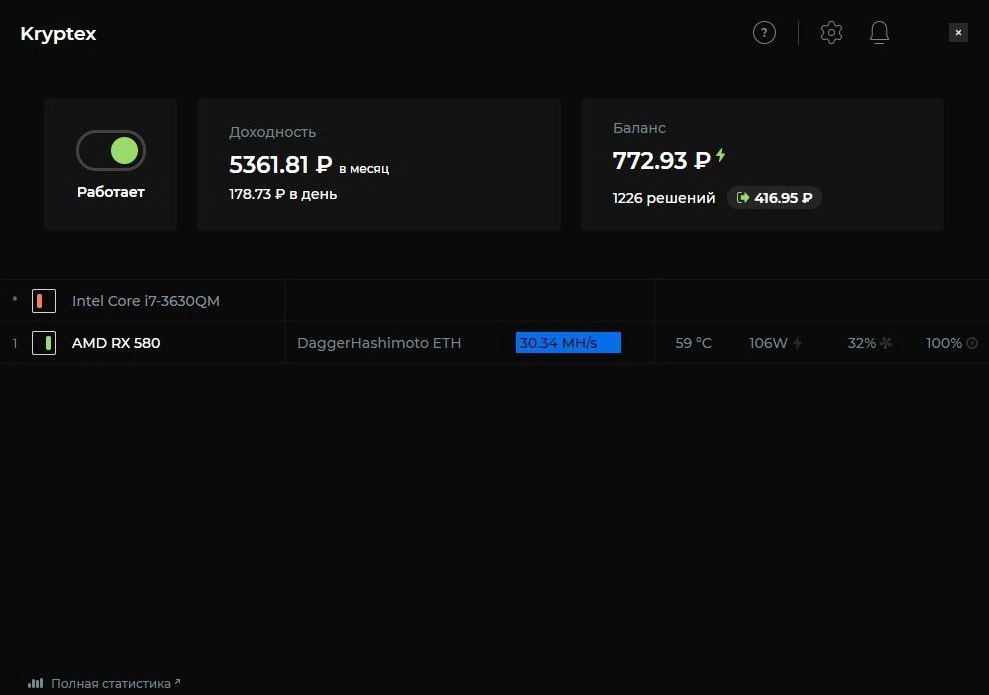This screenshot has height=695, width=989.
Task: Click the 772.93 ₽ balance amount
Action: pos(662,161)
